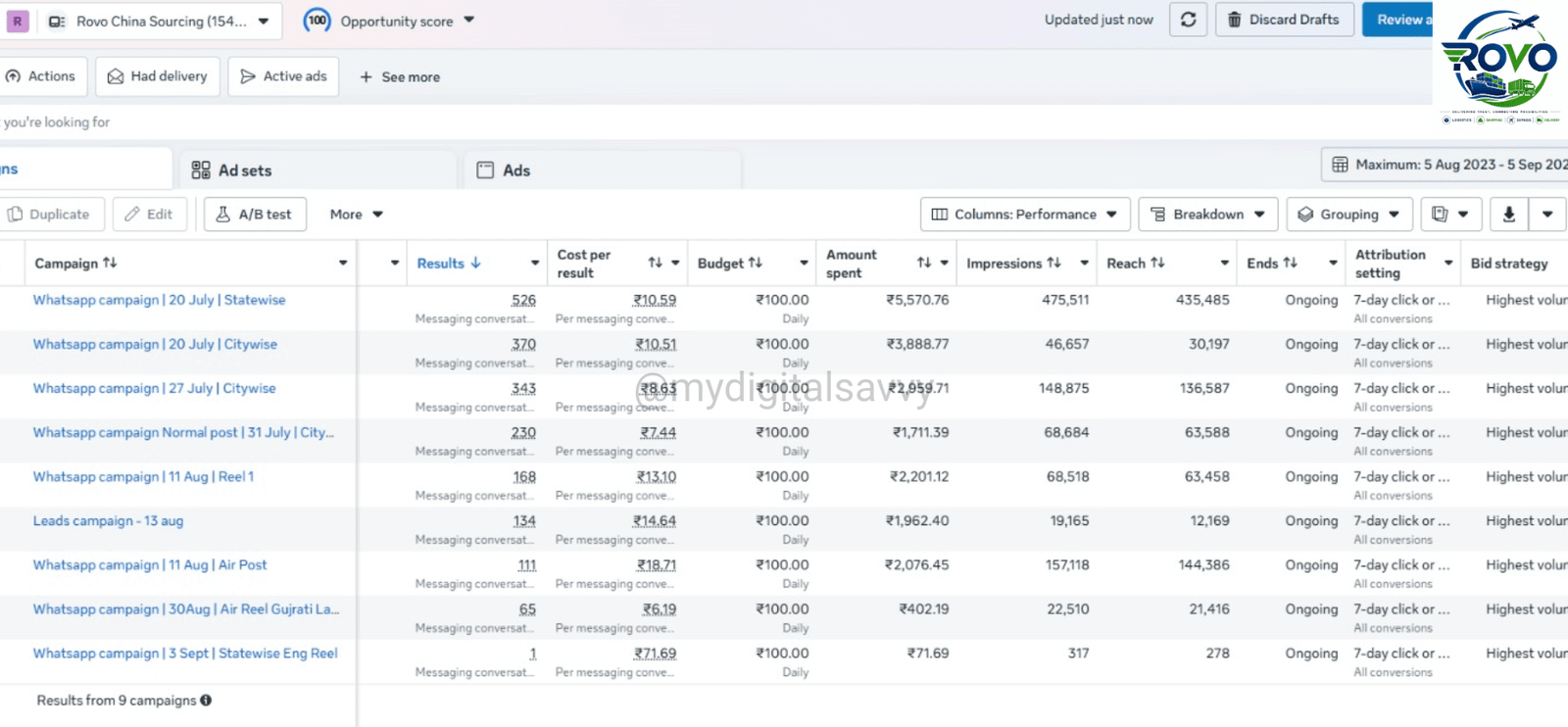Open the Rovo China Sourcing account dropdown
1568x727 pixels.
[160, 21]
